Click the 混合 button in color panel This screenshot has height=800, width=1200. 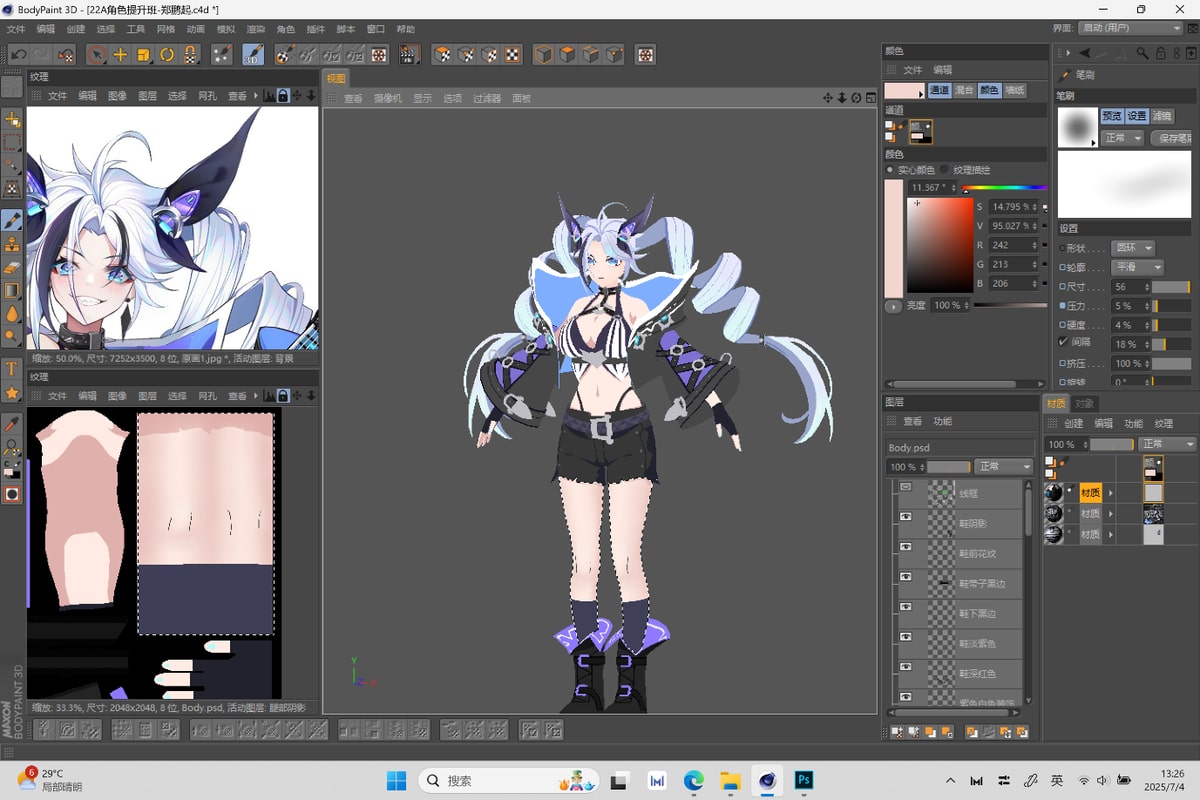964,90
